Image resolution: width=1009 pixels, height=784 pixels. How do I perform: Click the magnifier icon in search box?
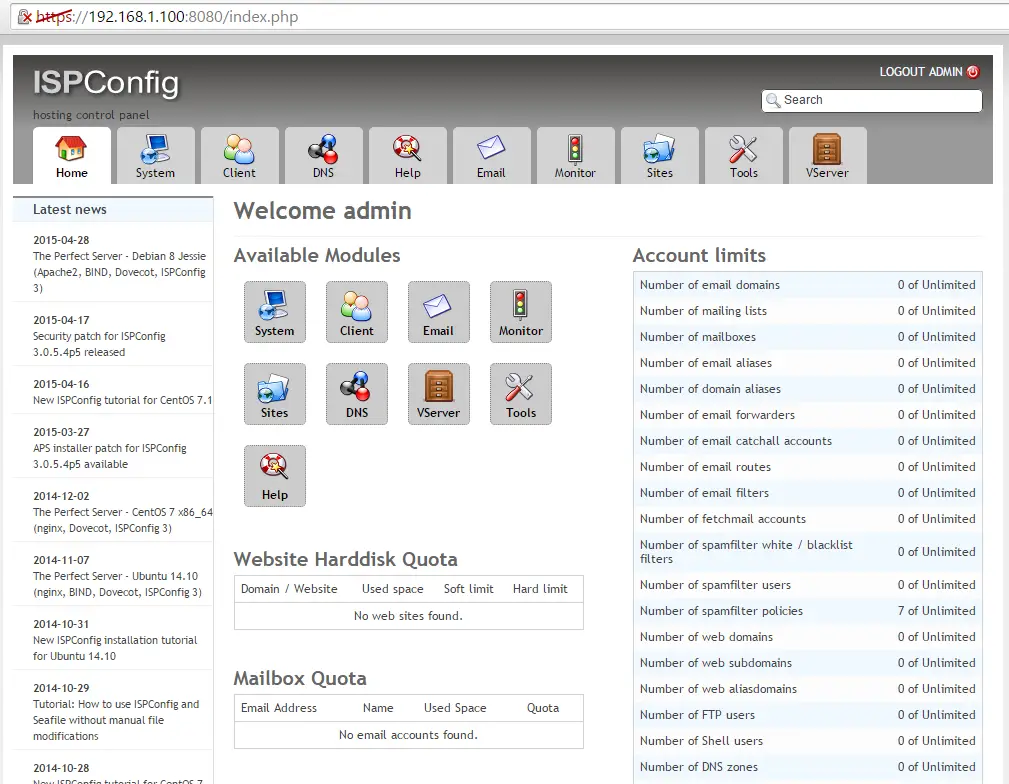pos(773,100)
